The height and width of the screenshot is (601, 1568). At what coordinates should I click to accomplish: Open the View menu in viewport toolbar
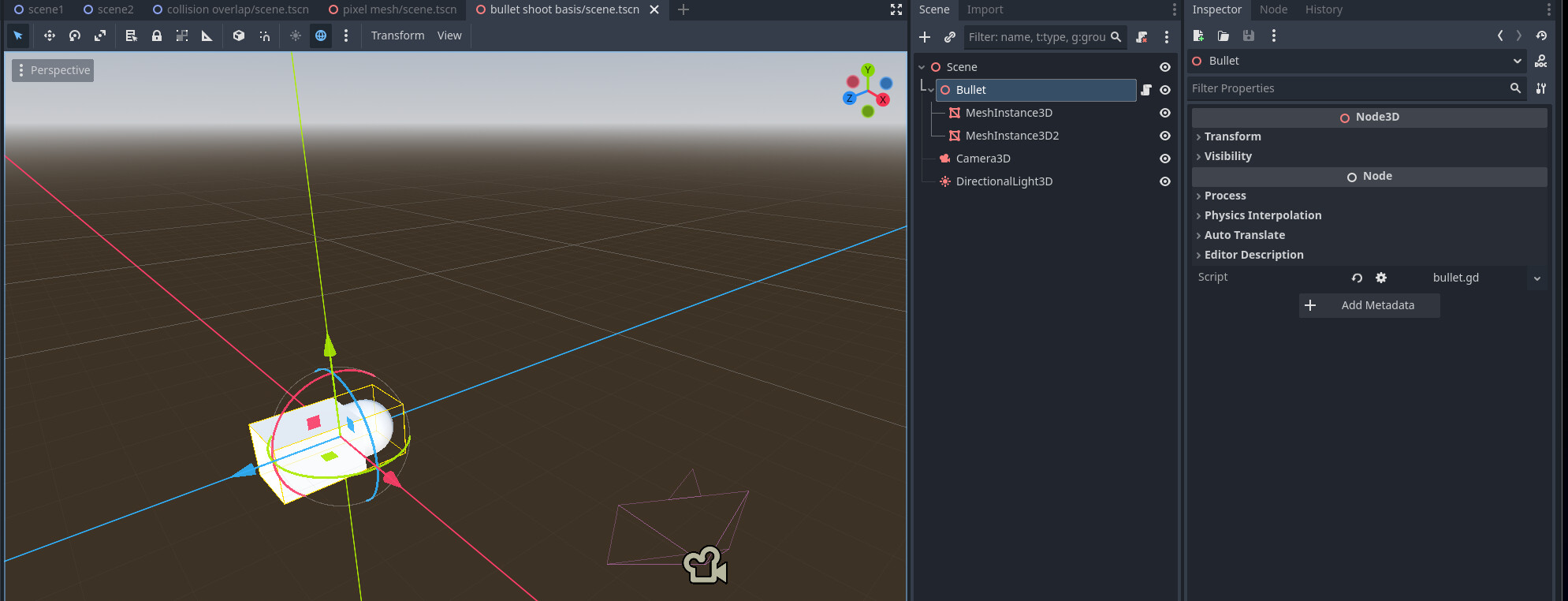coord(449,35)
